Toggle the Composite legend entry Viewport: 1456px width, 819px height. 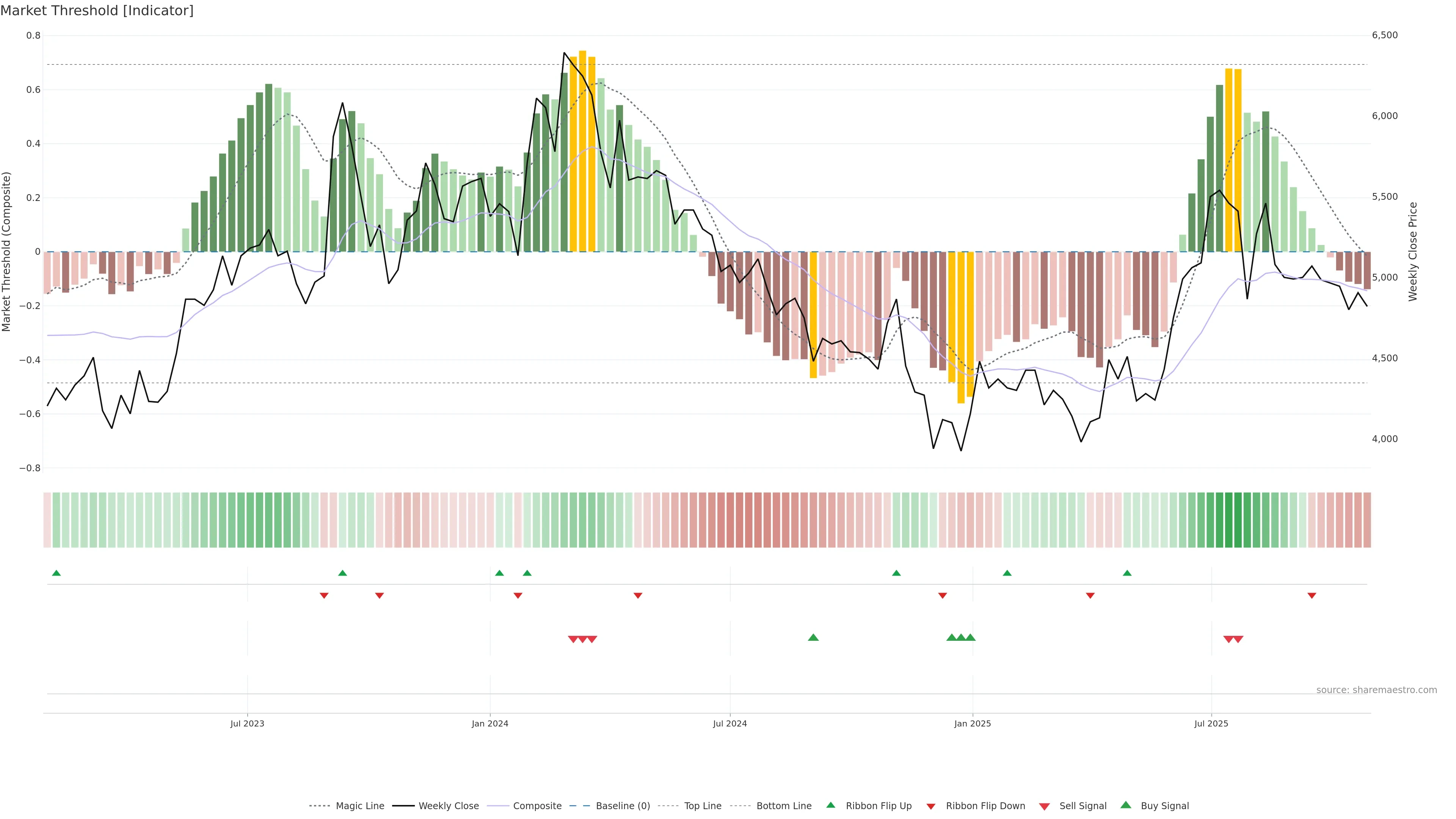point(537,806)
